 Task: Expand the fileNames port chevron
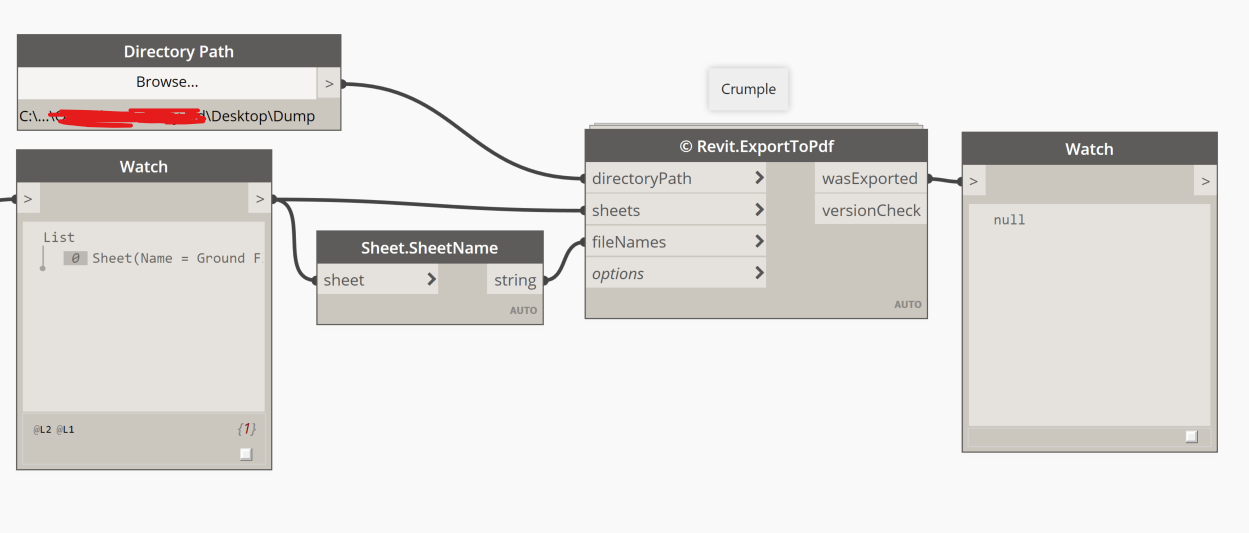759,241
